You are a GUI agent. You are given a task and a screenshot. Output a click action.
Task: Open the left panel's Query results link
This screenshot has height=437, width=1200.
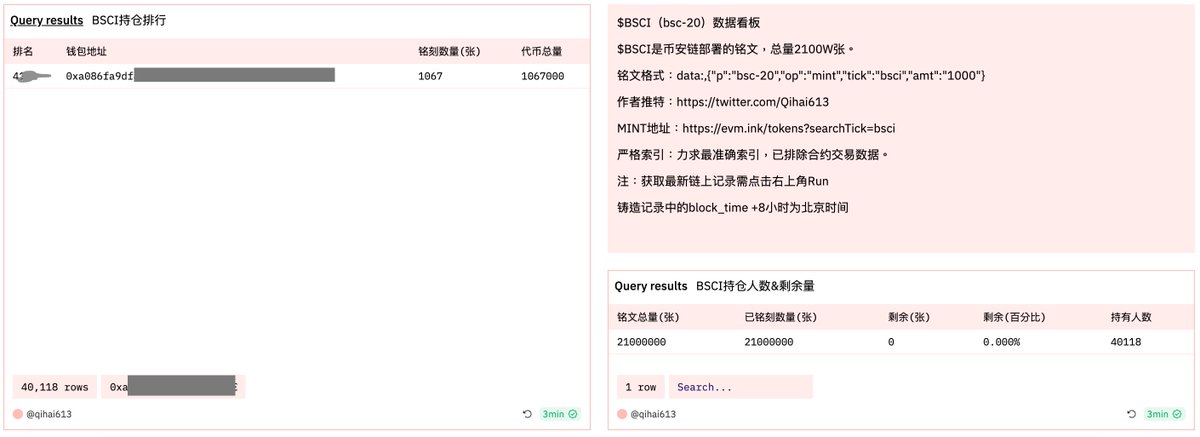46,20
